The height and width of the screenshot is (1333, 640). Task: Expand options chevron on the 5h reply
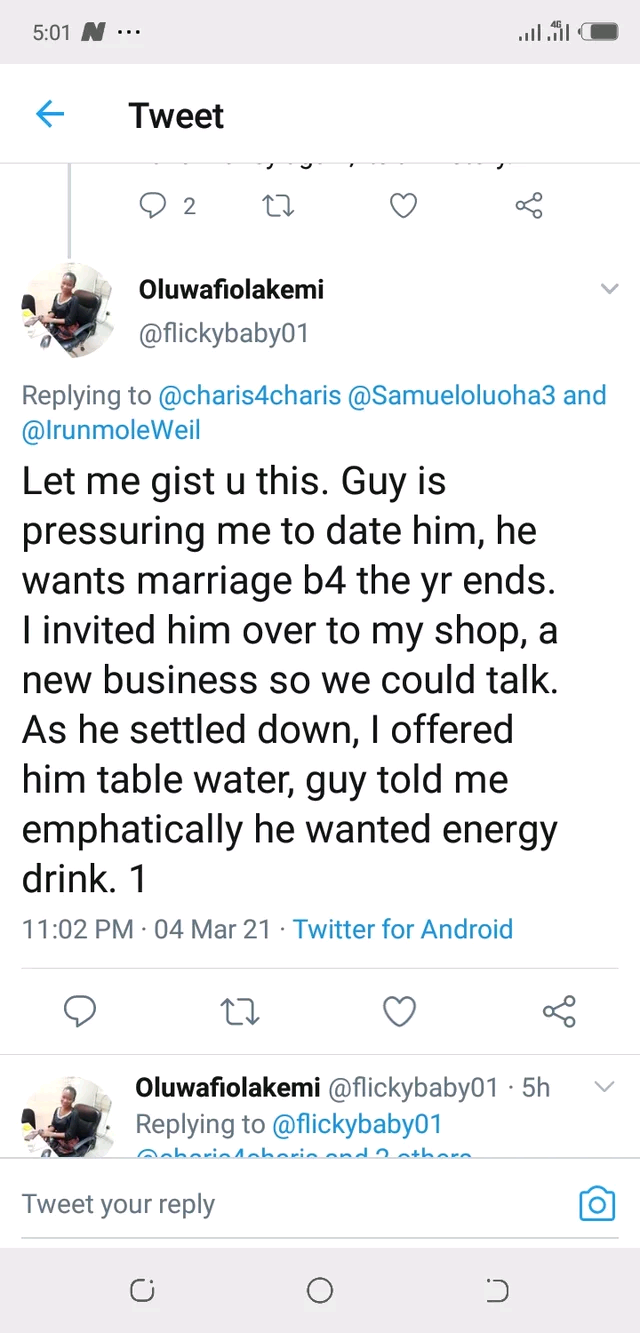coord(605,1087)
